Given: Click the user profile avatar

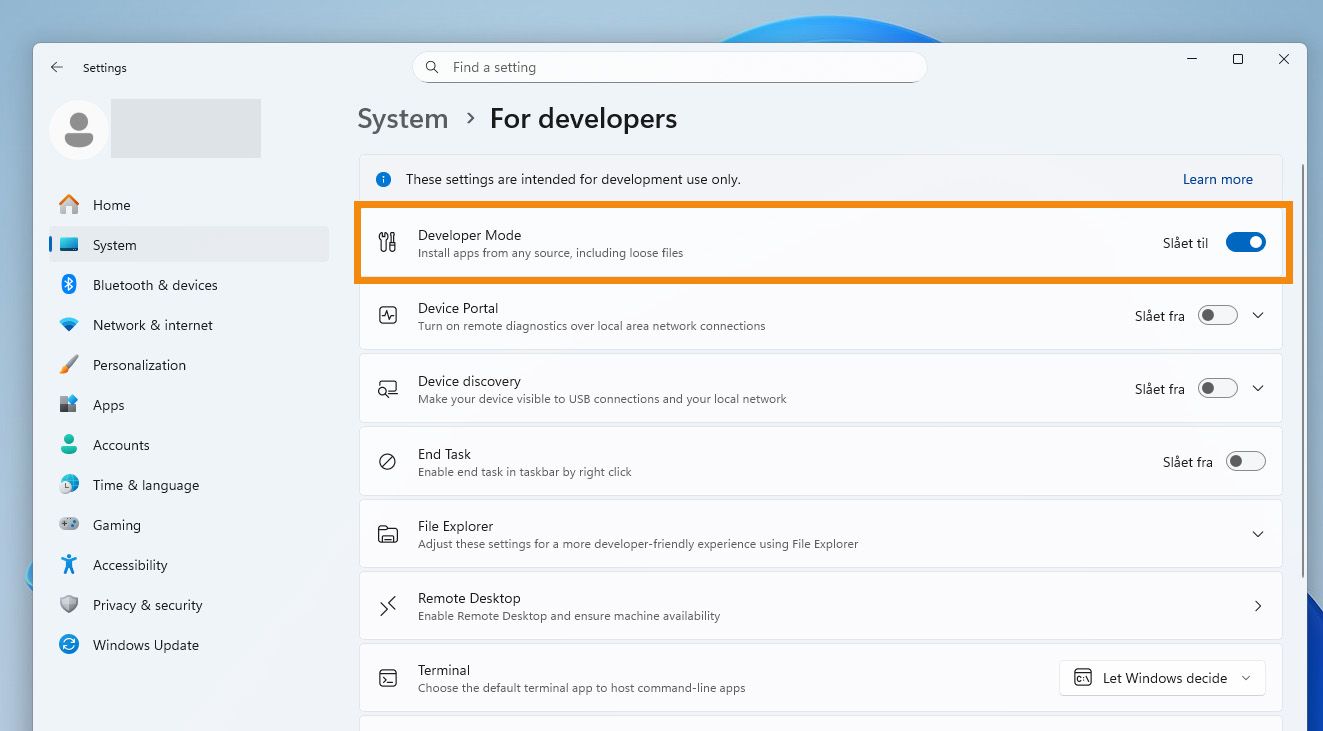Looking at the screenshot, I should coord(79,129).
